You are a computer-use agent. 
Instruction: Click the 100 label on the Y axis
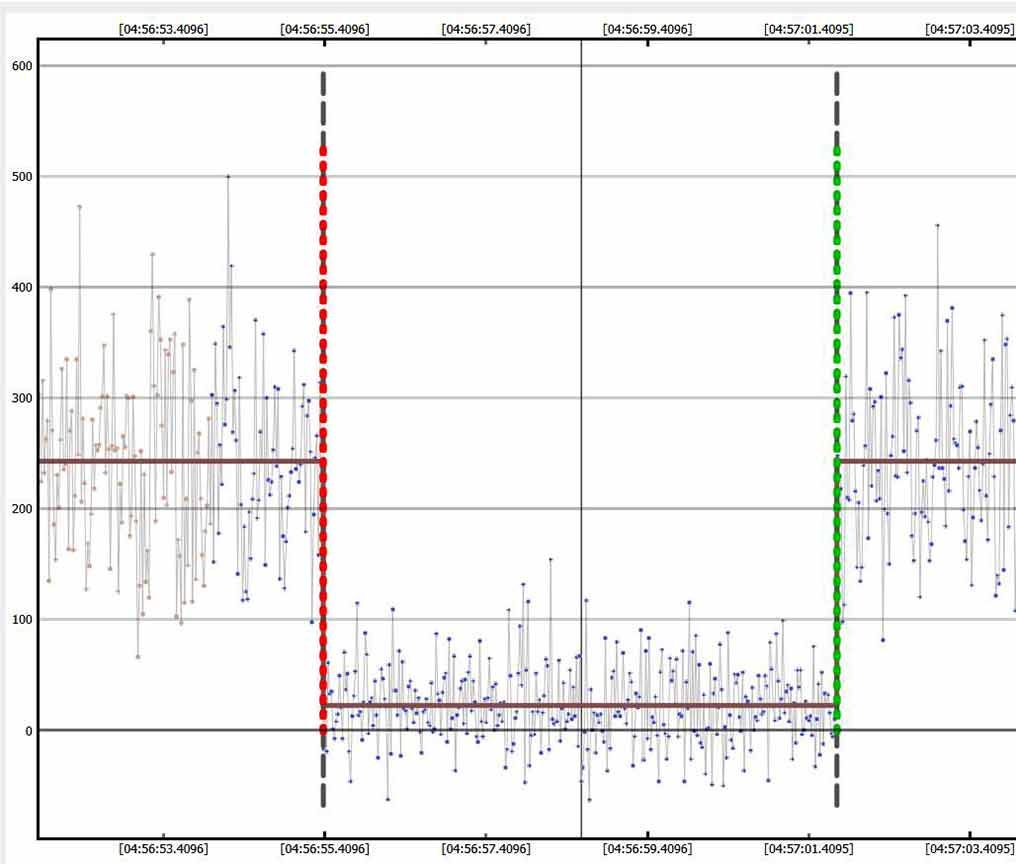[x=22, y=620]
